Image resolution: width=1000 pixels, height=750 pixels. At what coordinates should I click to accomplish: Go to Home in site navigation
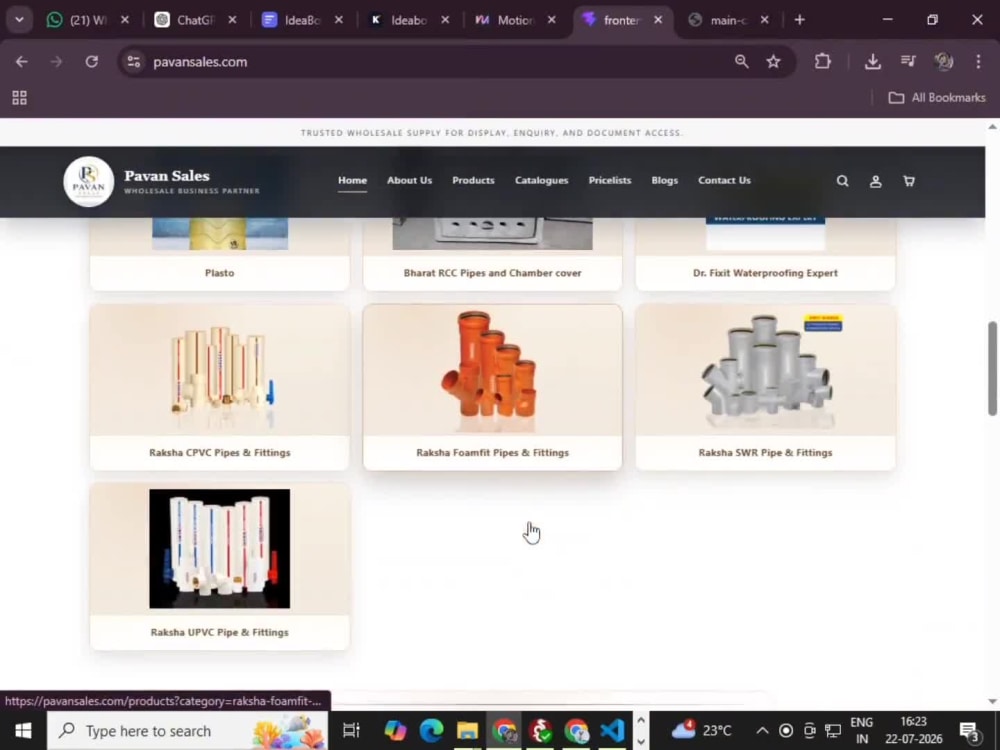(352, 180)
